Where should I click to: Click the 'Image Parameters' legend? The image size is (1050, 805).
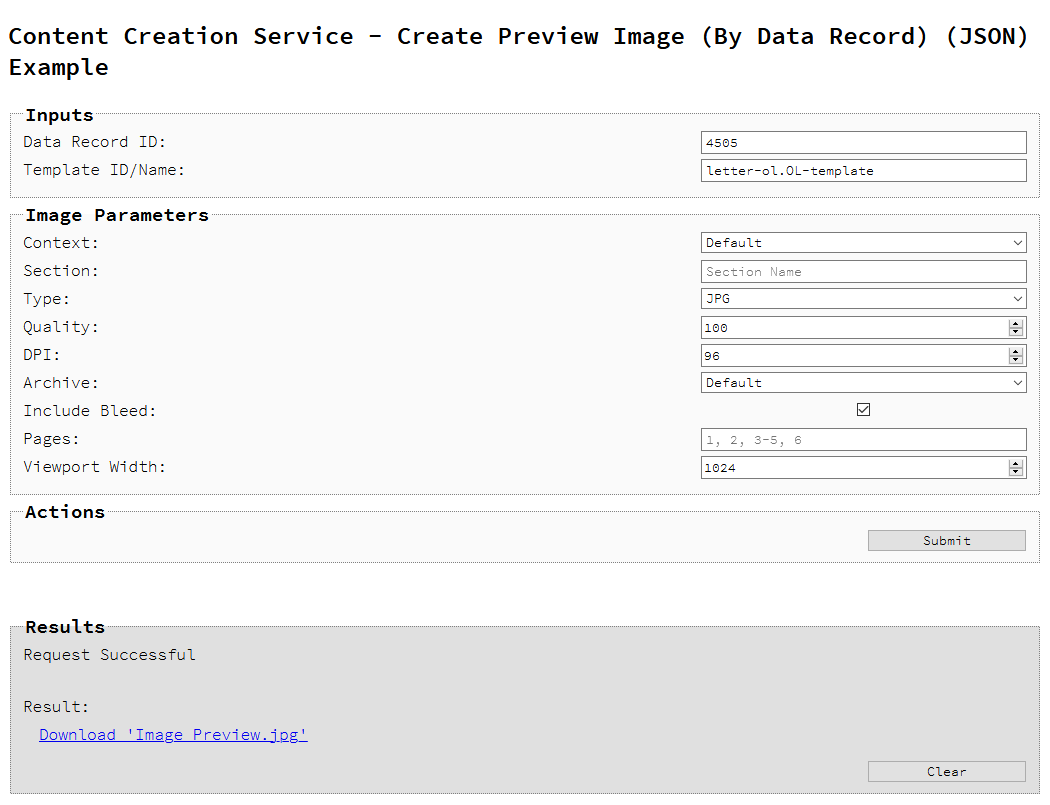pyautogui.click(x=117, y=216)
